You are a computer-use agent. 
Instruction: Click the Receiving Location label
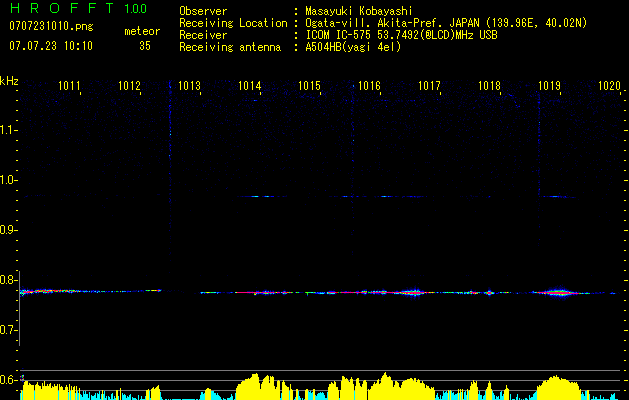233,23
